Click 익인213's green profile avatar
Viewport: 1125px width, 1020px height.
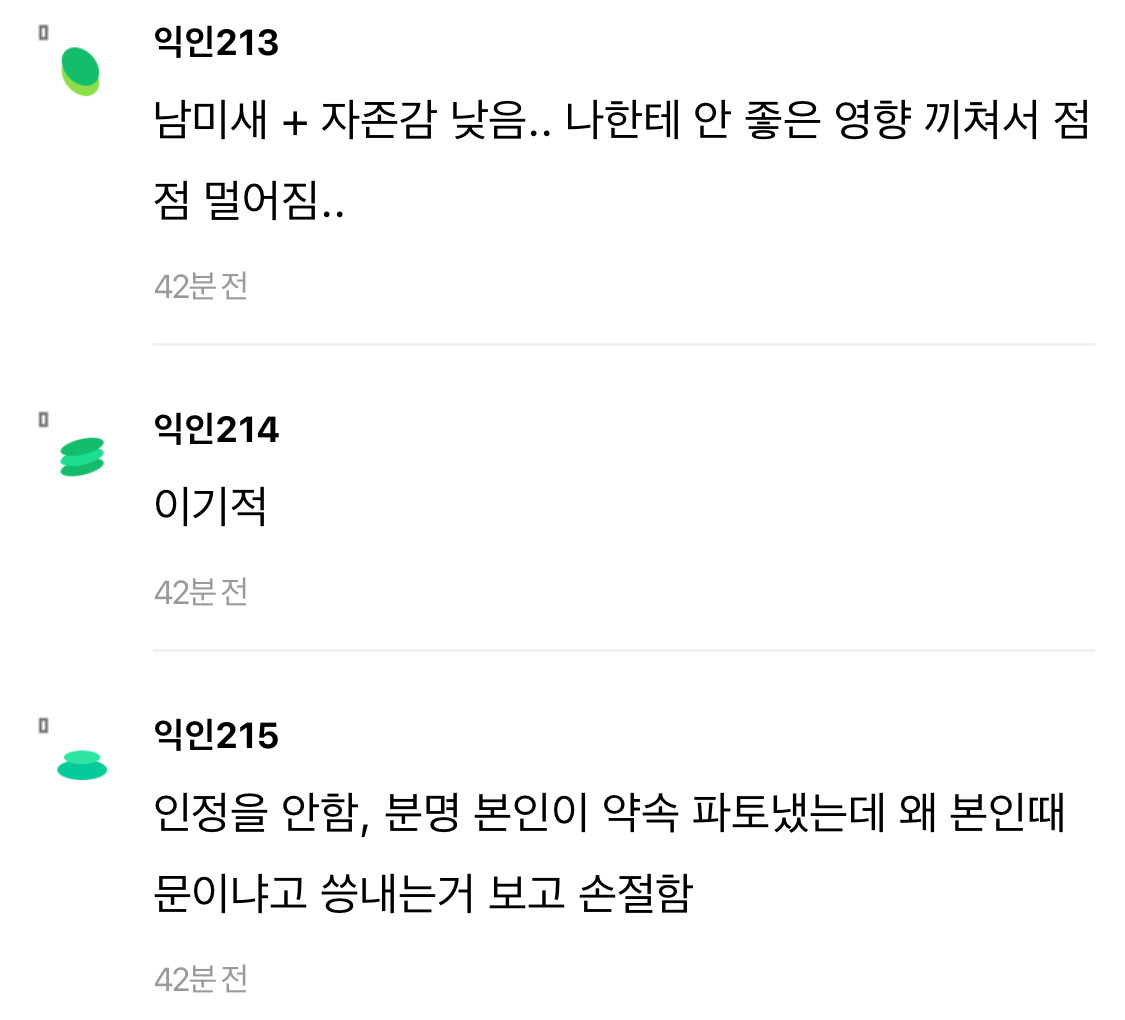tap(81, 71)
